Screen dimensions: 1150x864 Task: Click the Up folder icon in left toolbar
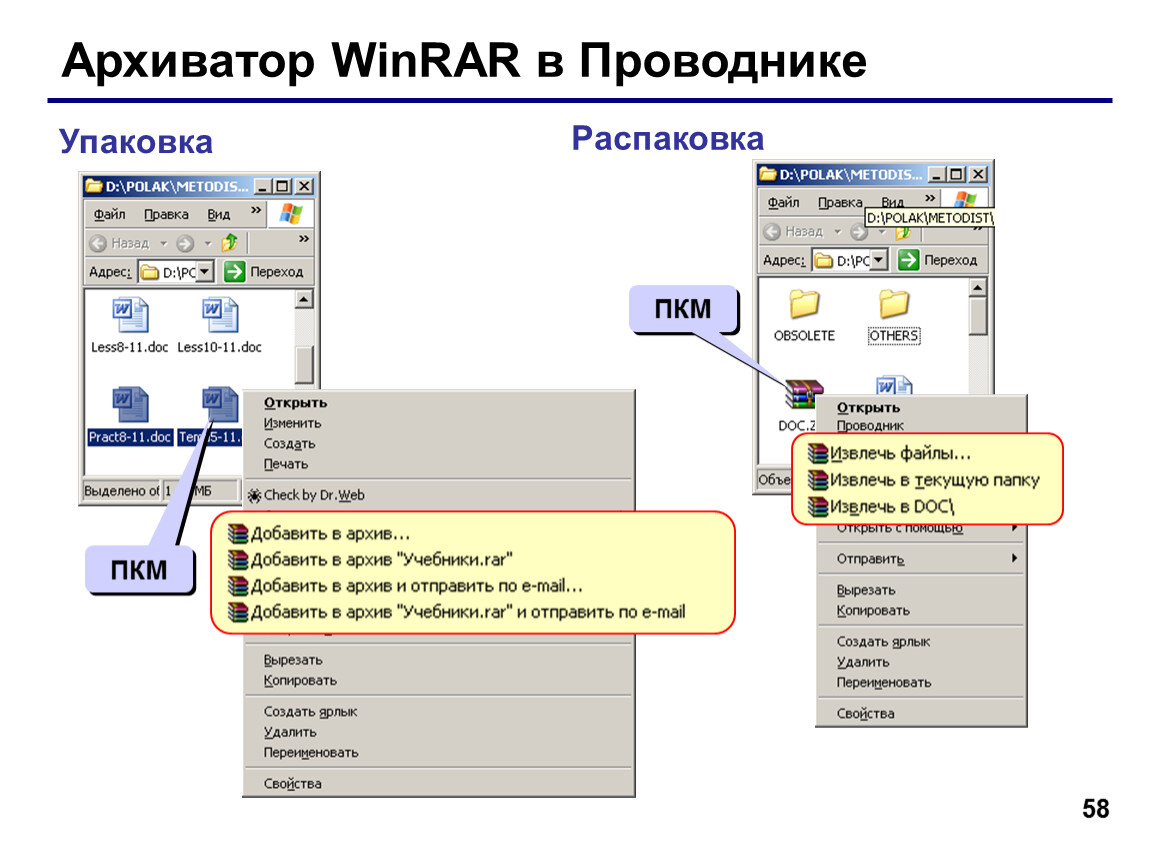pos(230,242)
